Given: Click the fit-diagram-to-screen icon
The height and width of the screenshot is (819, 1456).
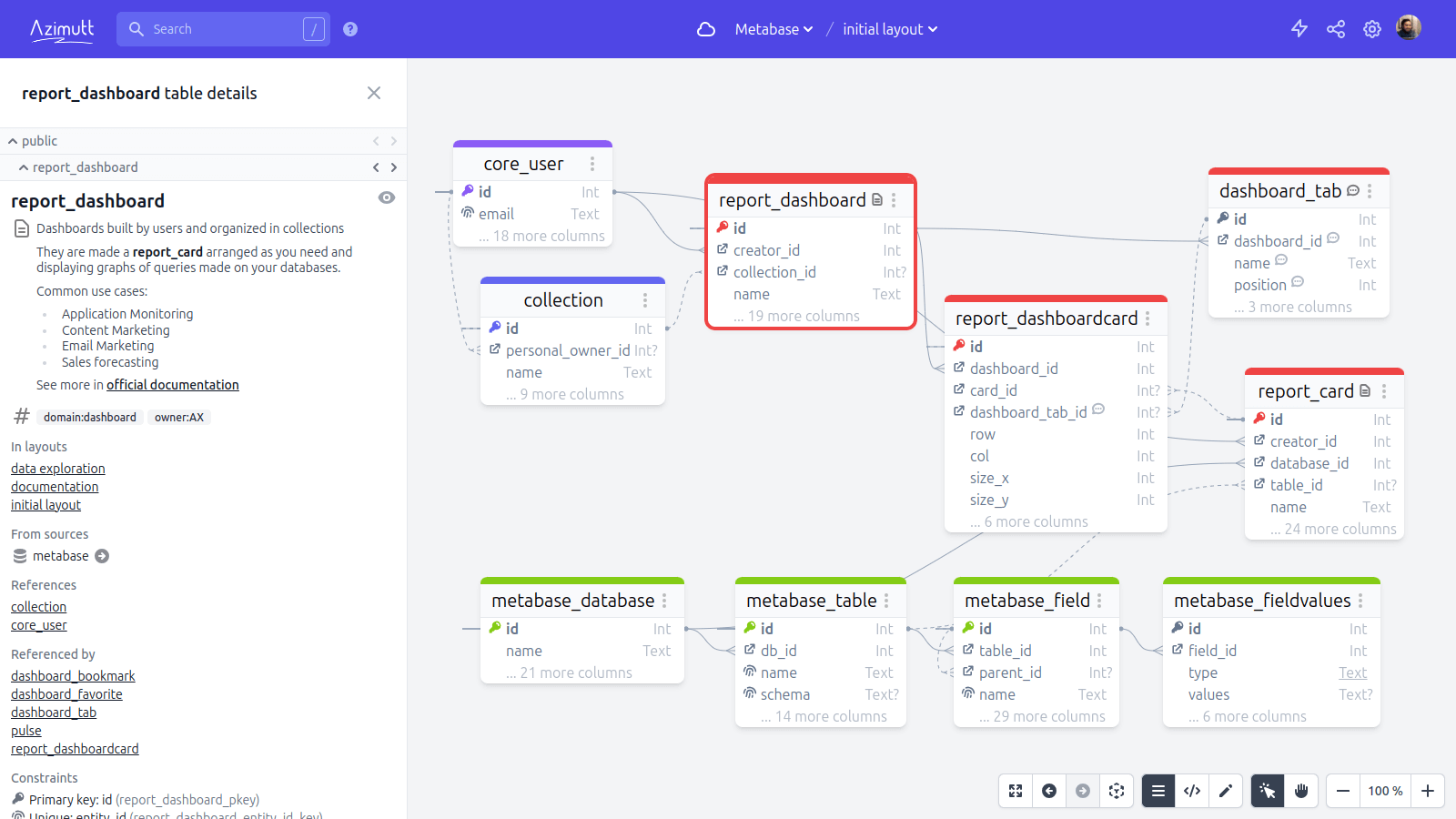Looking at the screenshot, I should 1015,791.
